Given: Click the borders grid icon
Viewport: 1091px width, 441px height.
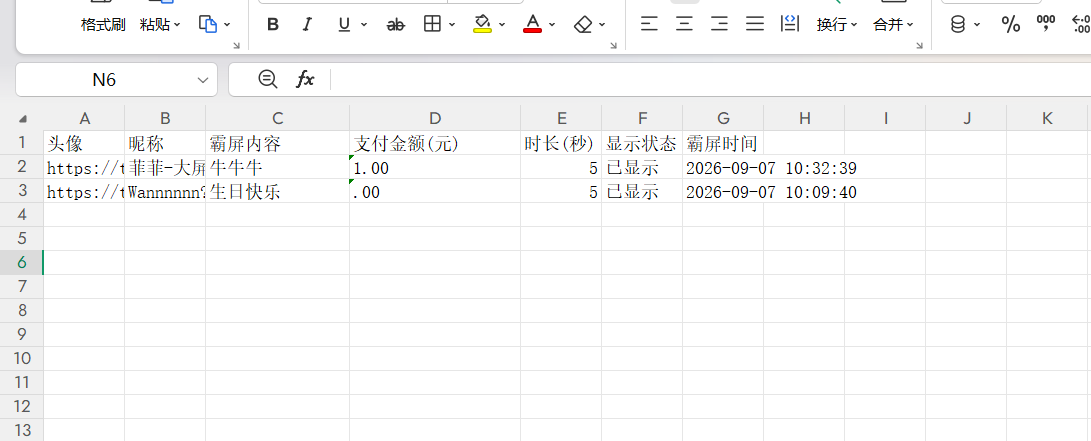Looking at the screenshot, I should coord(432,24).
